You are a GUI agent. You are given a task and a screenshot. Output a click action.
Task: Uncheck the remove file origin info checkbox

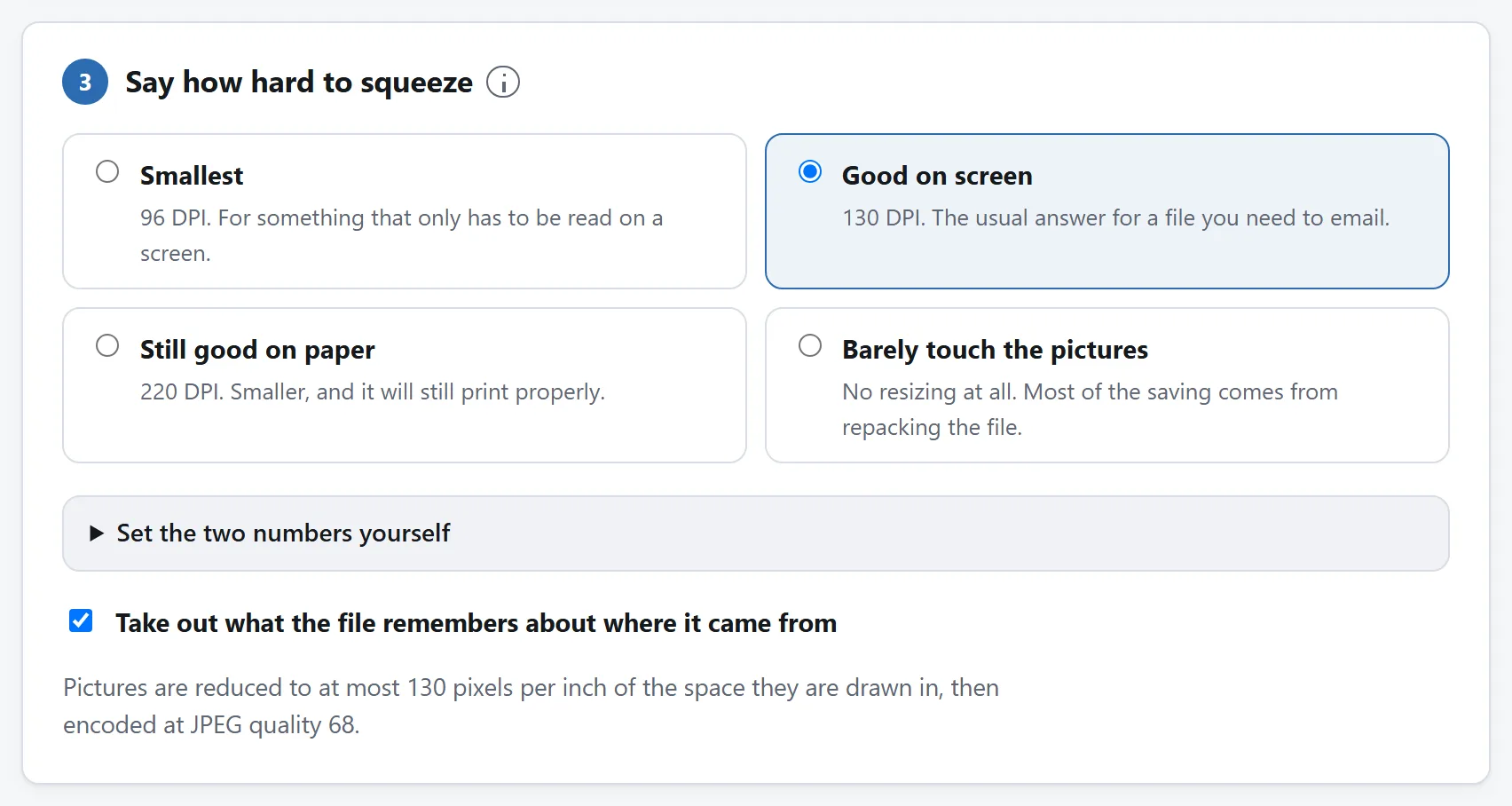point(81,620)
